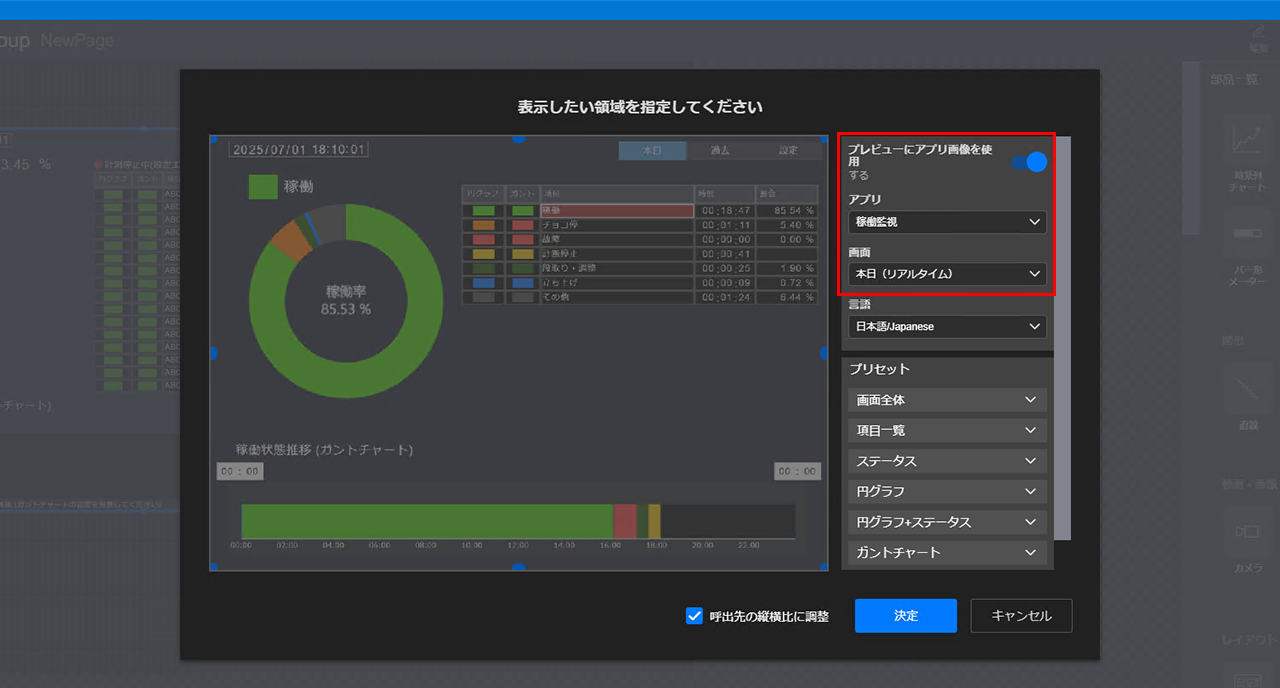Switch to the 設定 tab in preview

point(788,151)
